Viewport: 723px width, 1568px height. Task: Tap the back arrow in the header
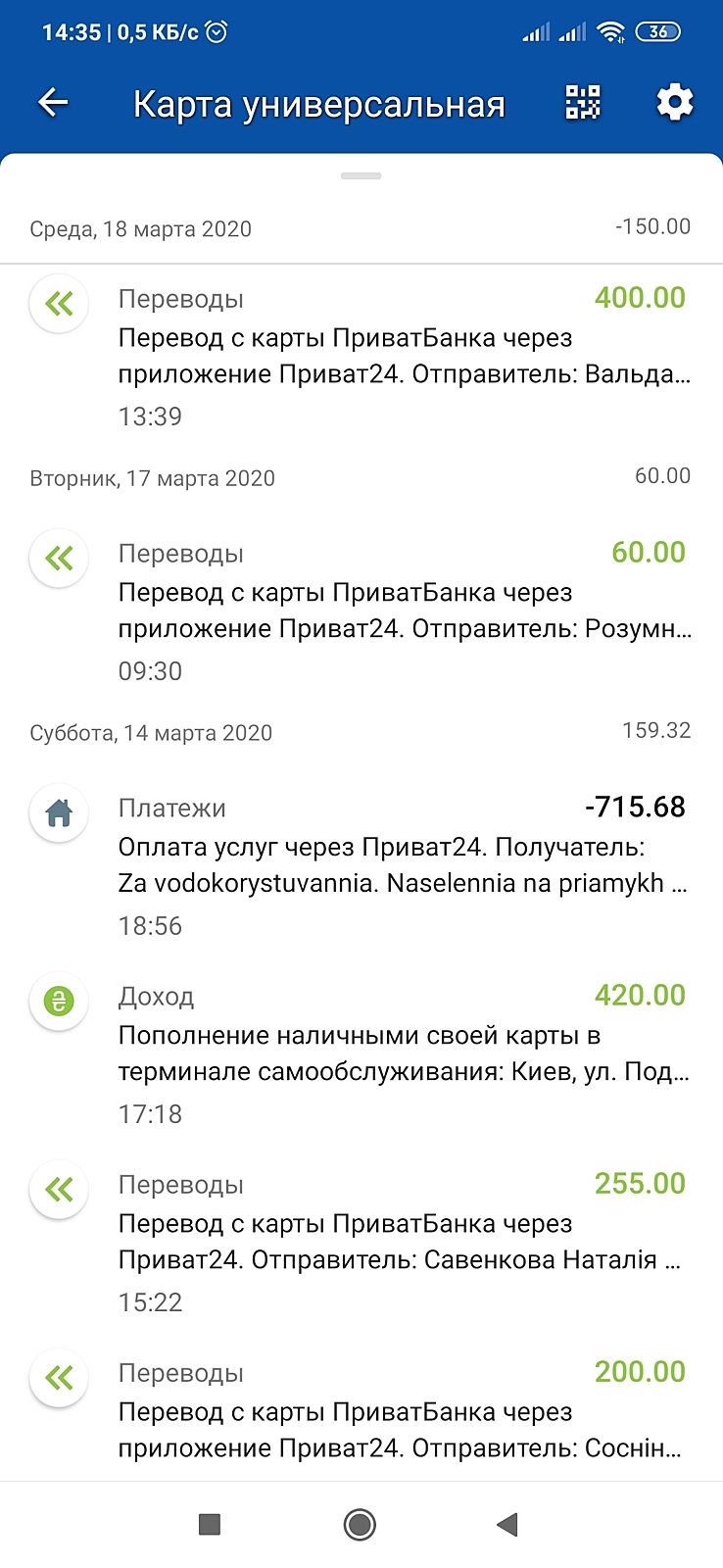point(53,103)
